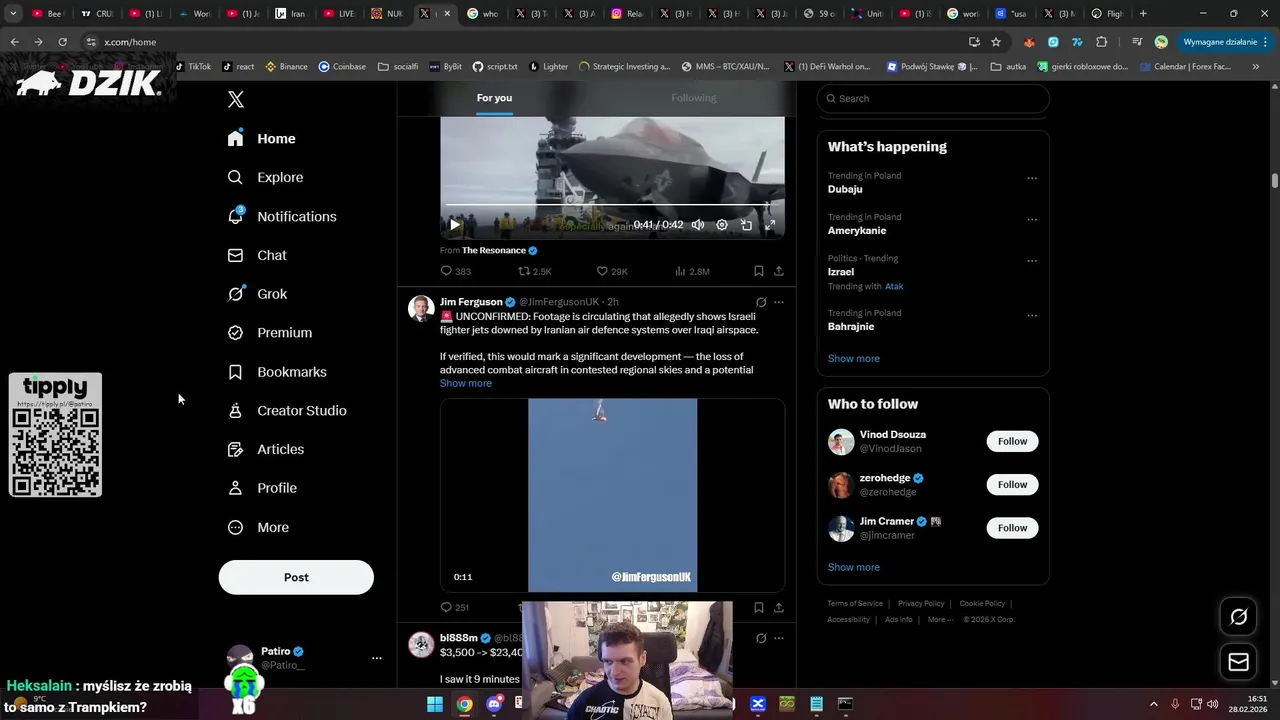Open the Coinbase bookmark
This screenshot has height=720, width=1280.
(342, 67)
